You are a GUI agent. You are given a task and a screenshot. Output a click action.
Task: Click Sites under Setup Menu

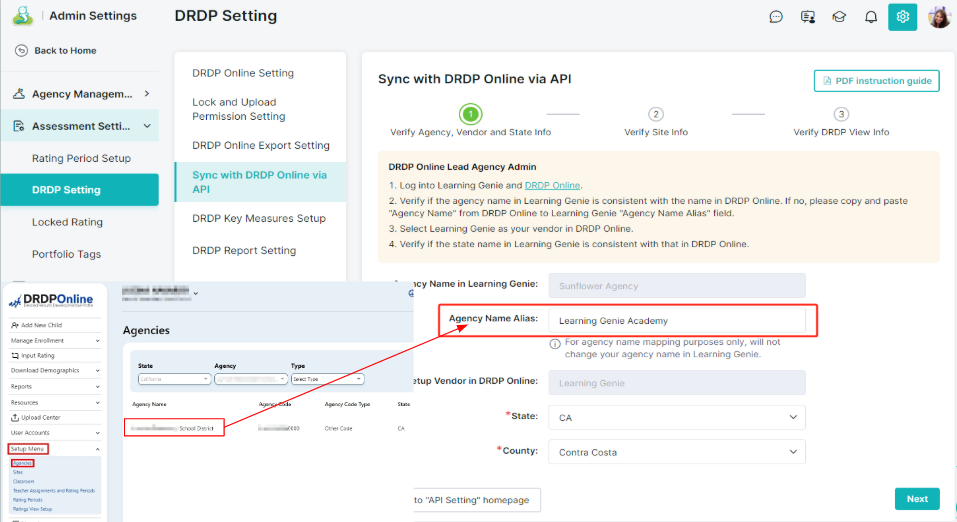point(18,473)
